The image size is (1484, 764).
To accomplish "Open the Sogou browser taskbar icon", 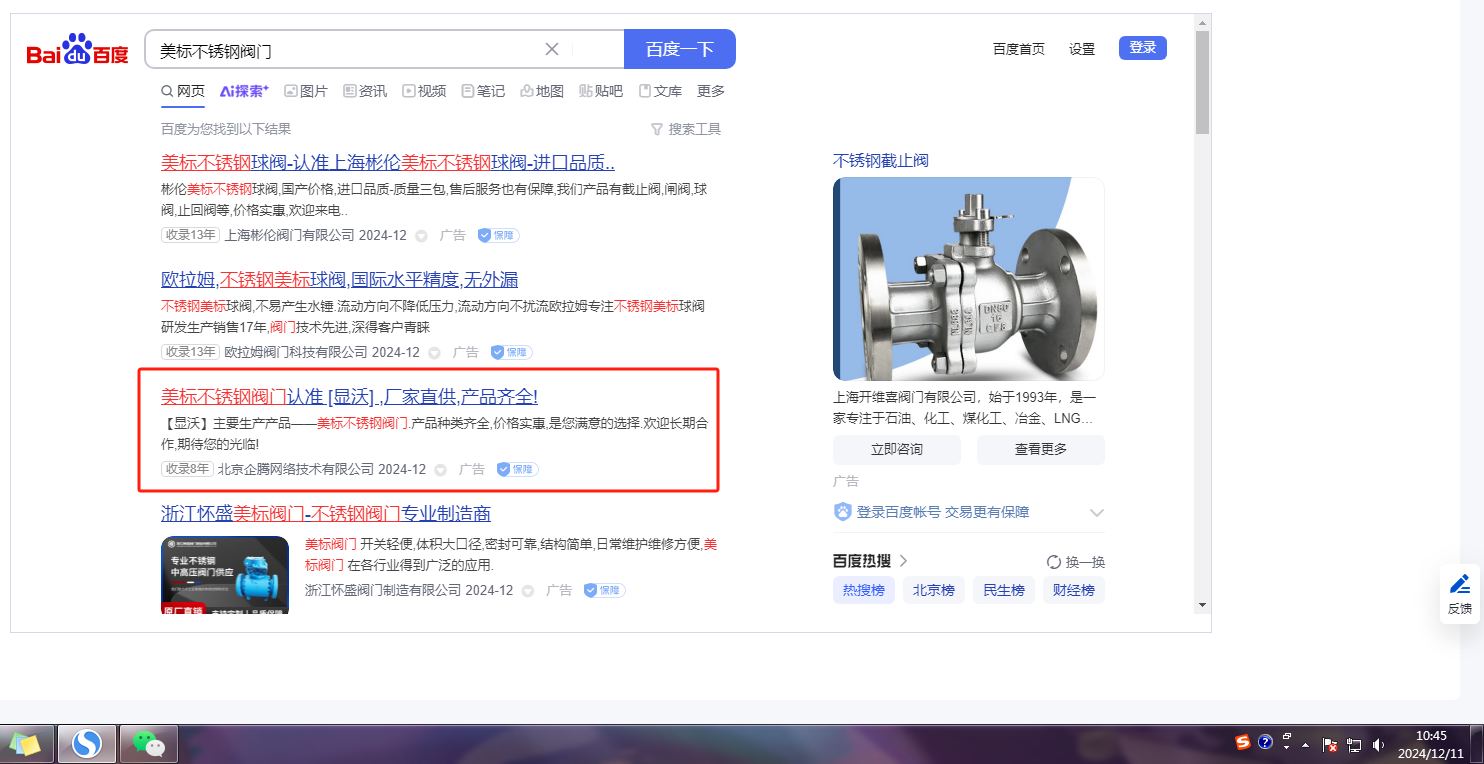I will coord(87,744).
